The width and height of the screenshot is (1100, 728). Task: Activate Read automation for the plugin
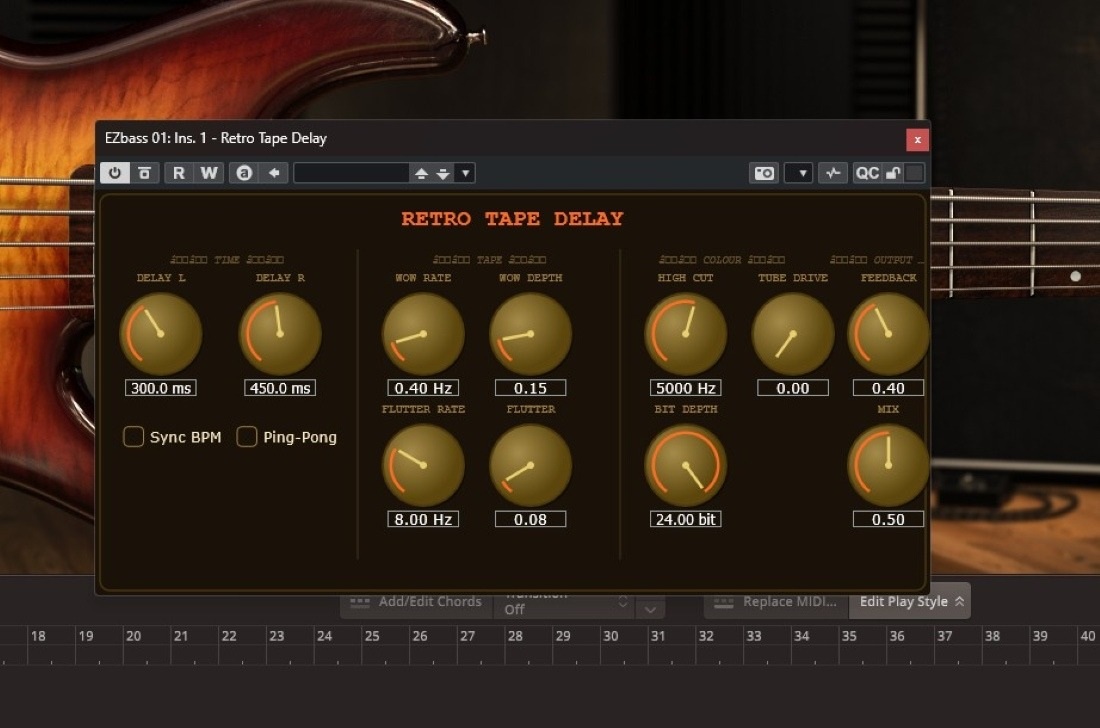[x=178, y=172]
